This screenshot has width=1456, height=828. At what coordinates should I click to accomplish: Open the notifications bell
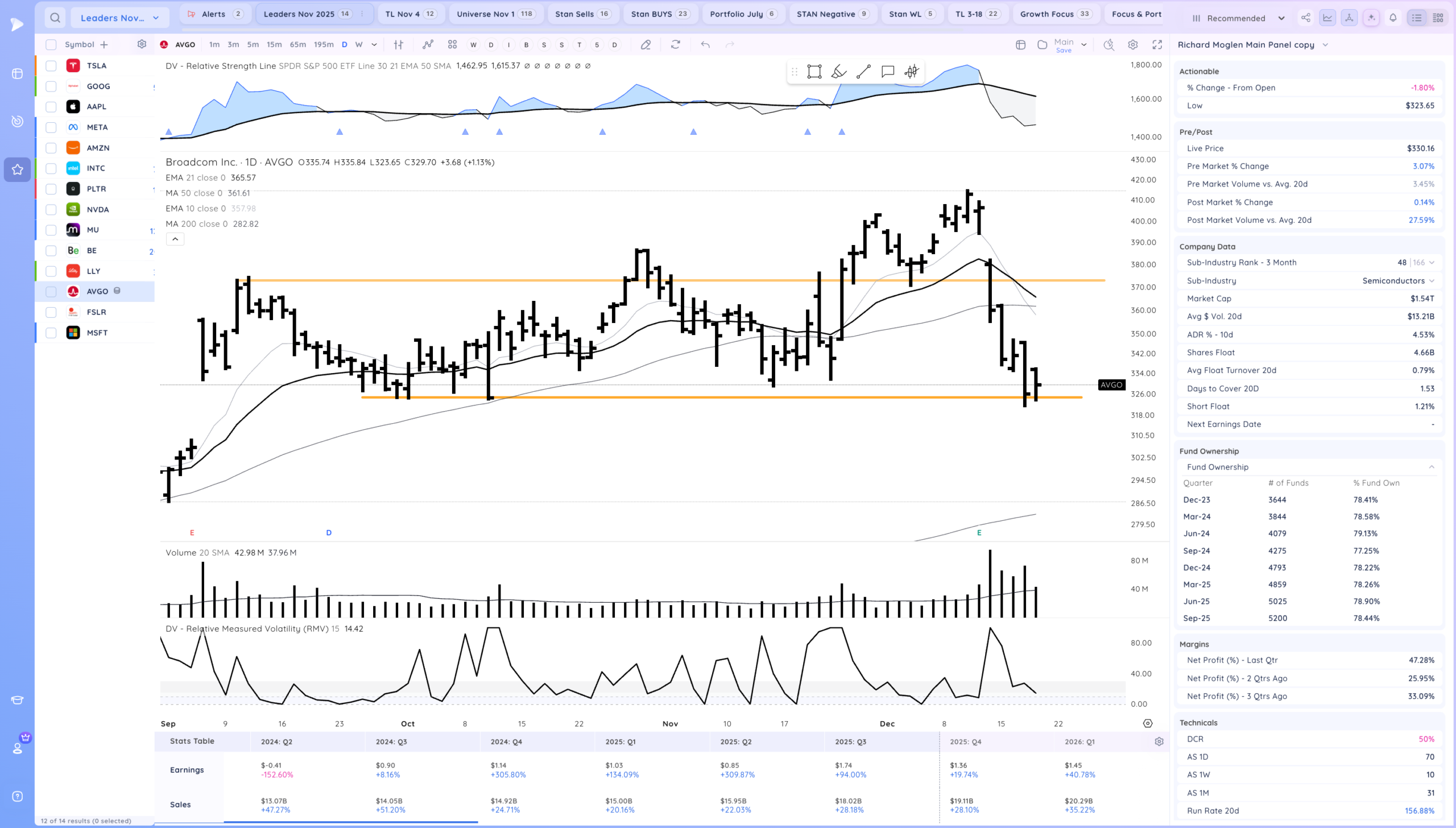[1393, 18]
